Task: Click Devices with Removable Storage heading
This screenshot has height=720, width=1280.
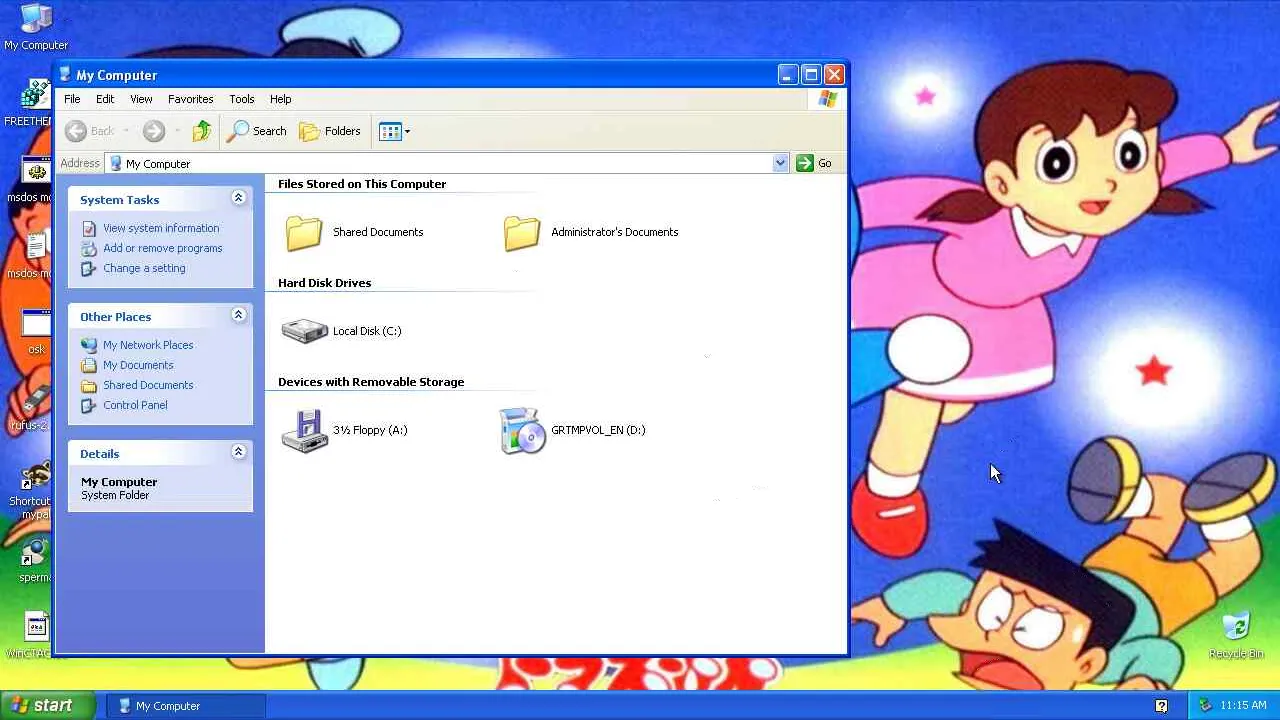Action: pyautogui.click(x=371, y=382)
